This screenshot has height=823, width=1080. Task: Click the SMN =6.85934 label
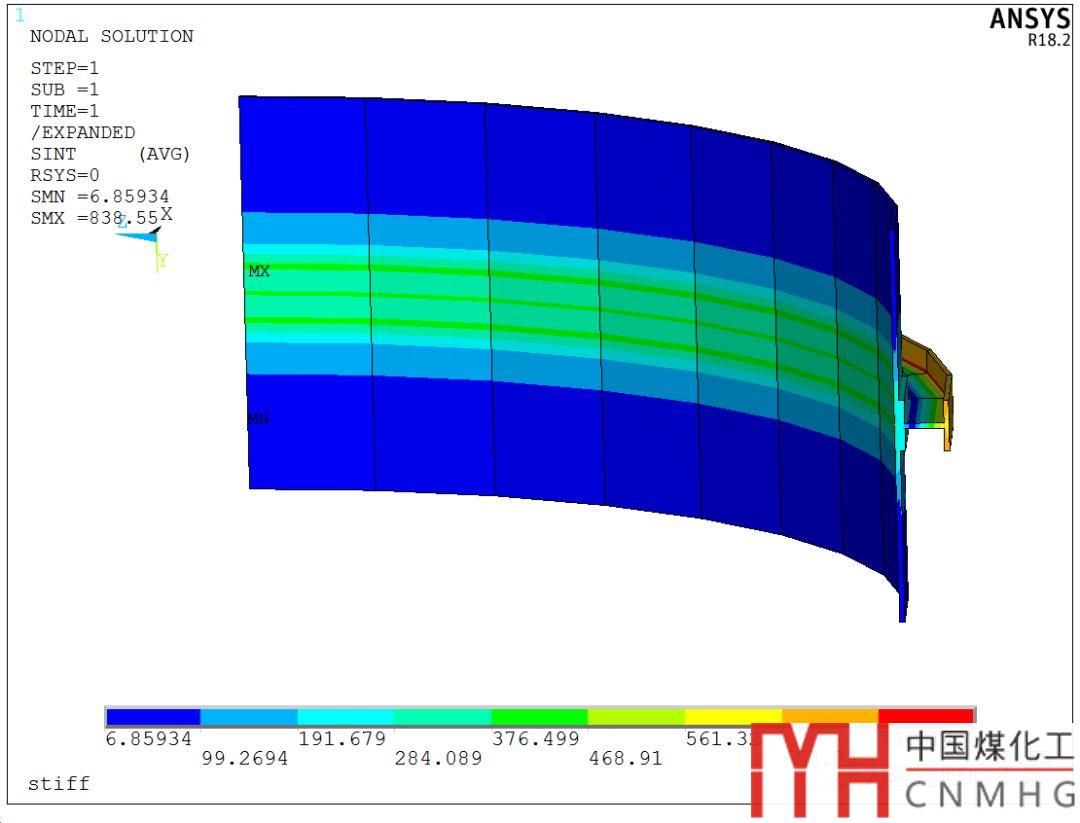tap(99, 196)
